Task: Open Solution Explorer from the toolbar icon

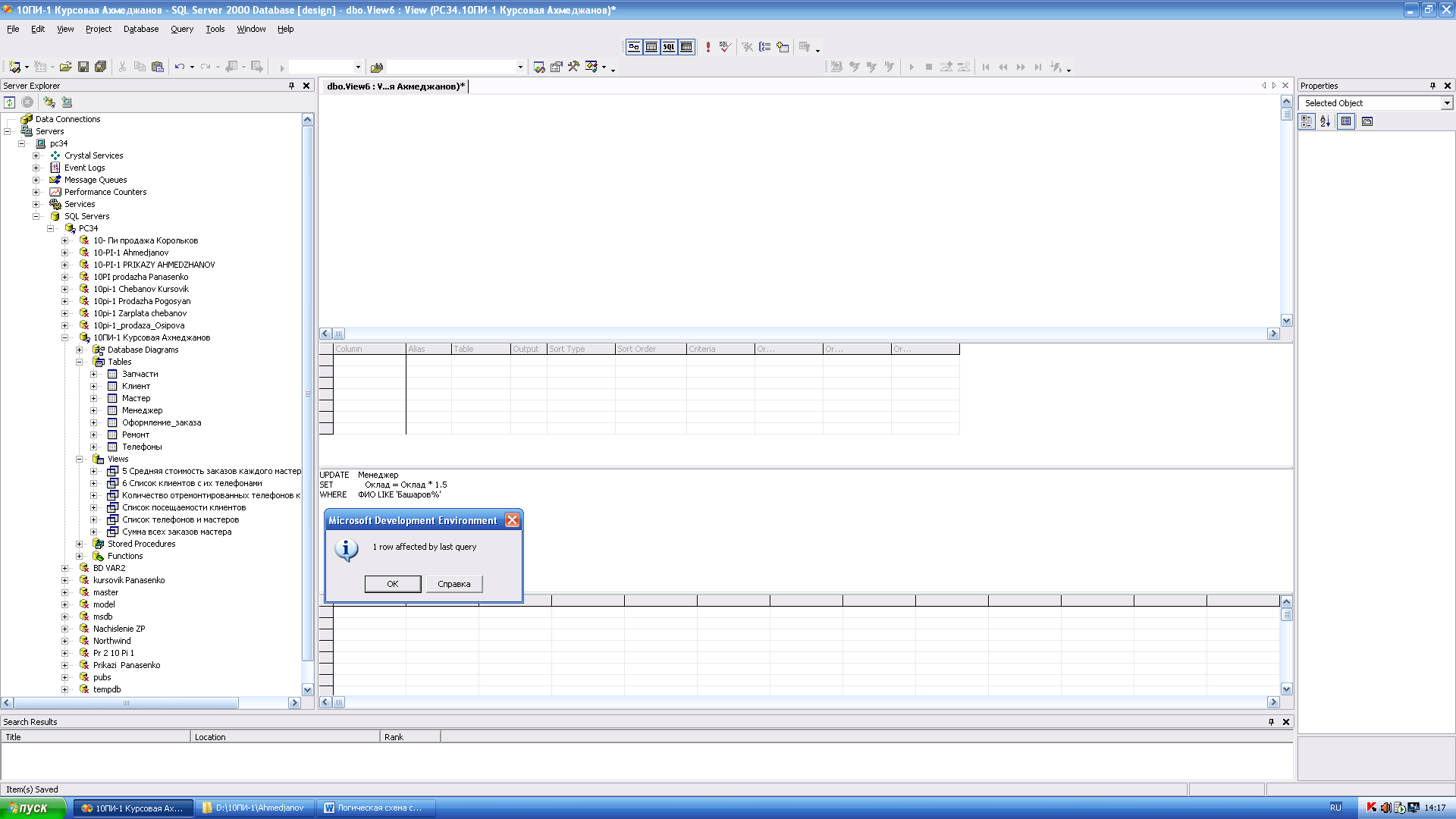Action: click(539, 67)
